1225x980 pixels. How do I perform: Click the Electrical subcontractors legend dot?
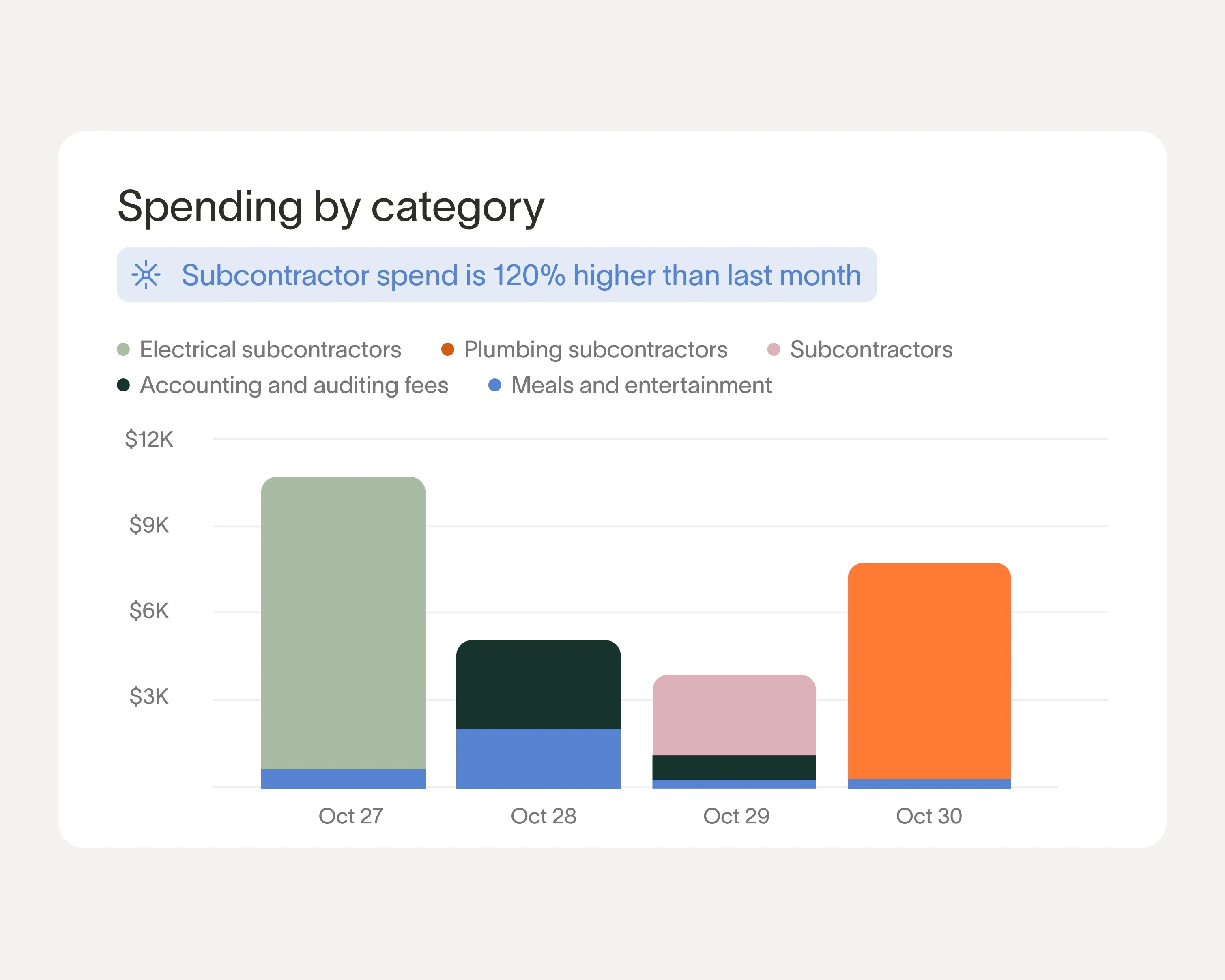coord(123,349)
